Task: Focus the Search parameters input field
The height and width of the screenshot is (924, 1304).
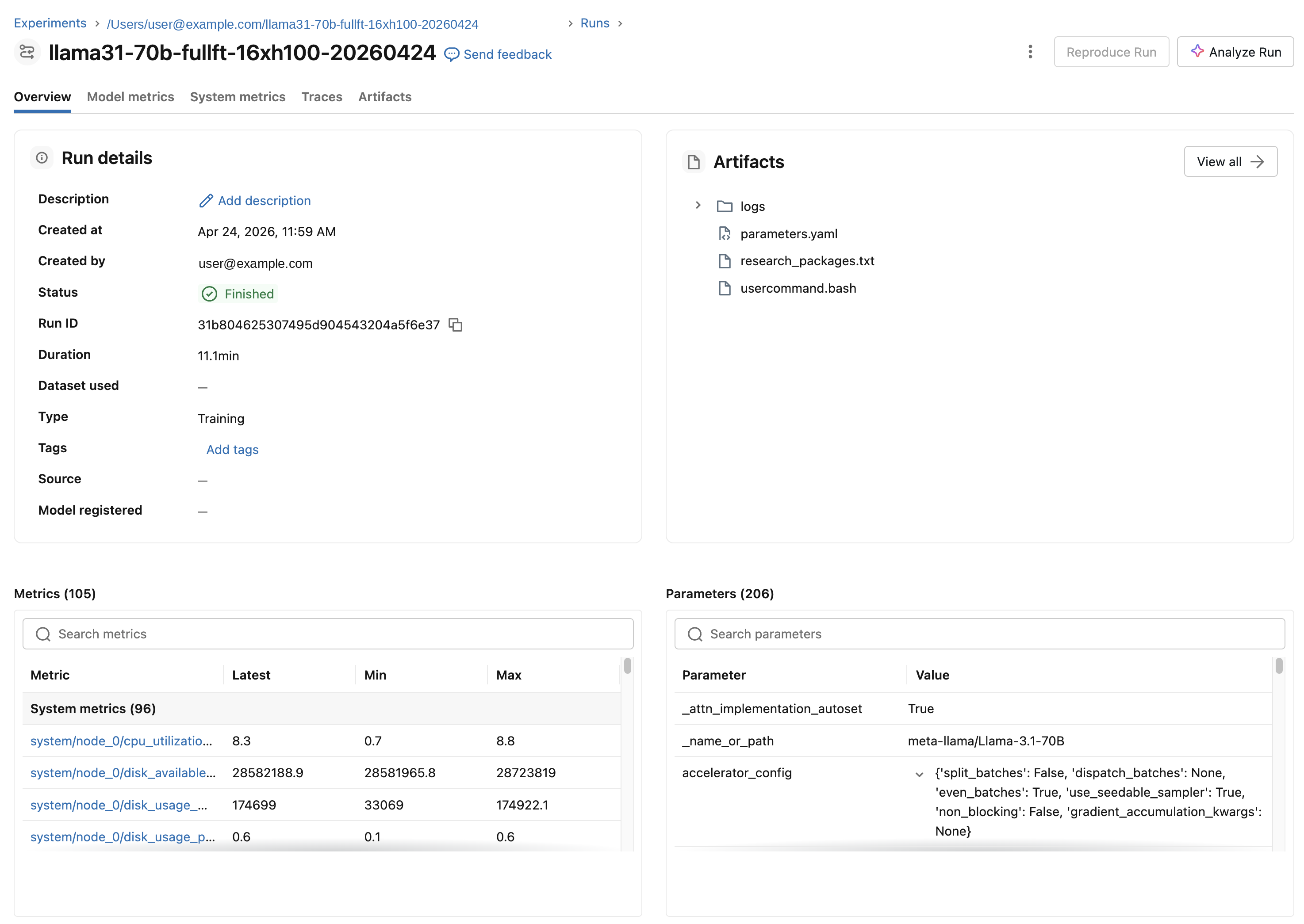Action: click(980, 634)
